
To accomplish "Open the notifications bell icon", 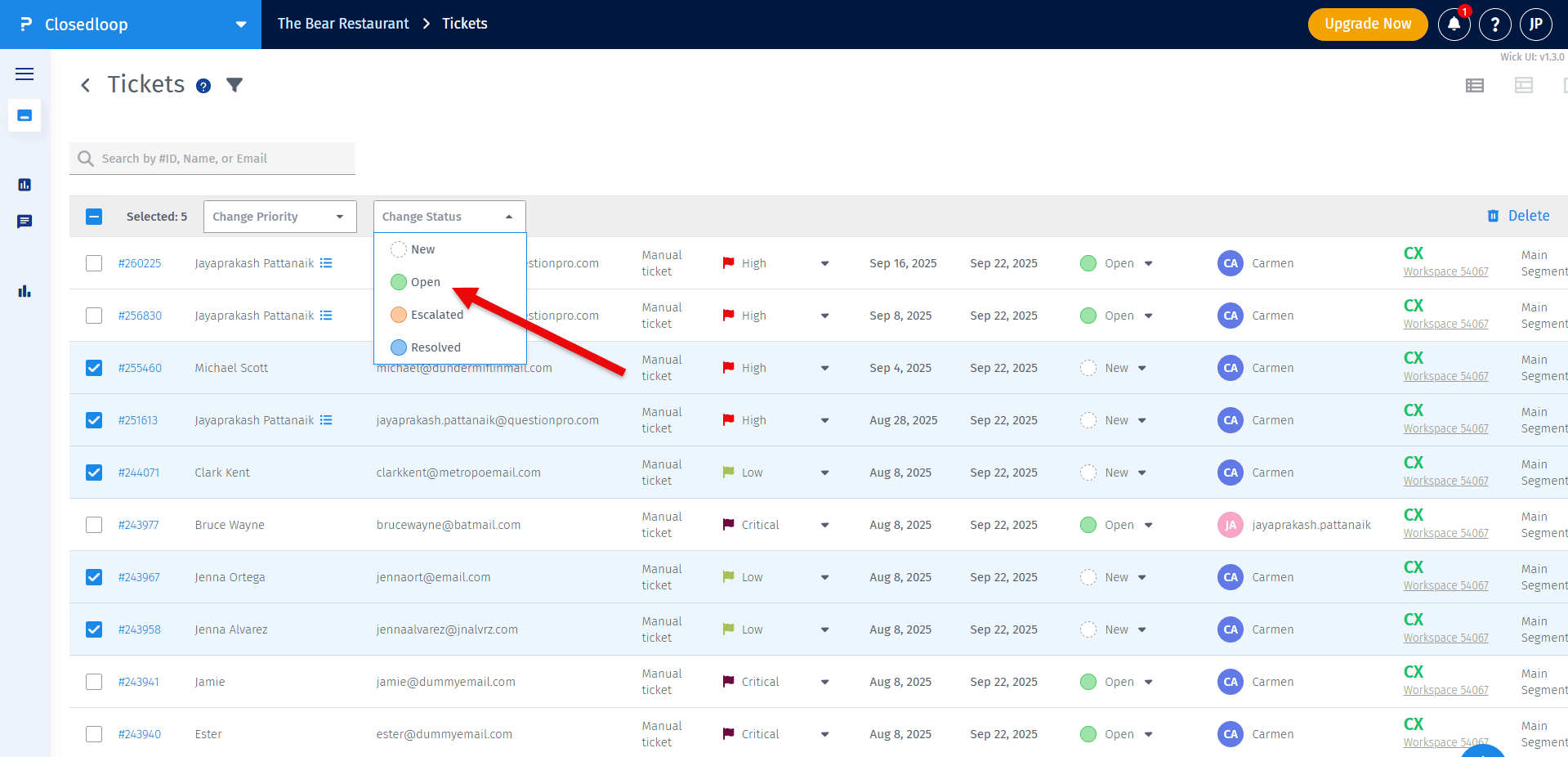I will click(1454, 25).
